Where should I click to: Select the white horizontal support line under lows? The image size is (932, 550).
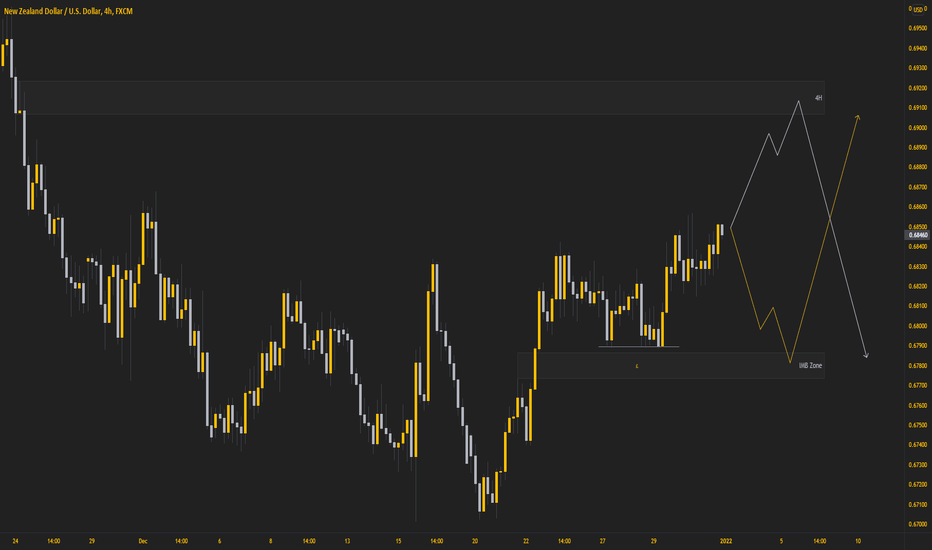pos(639,347)
